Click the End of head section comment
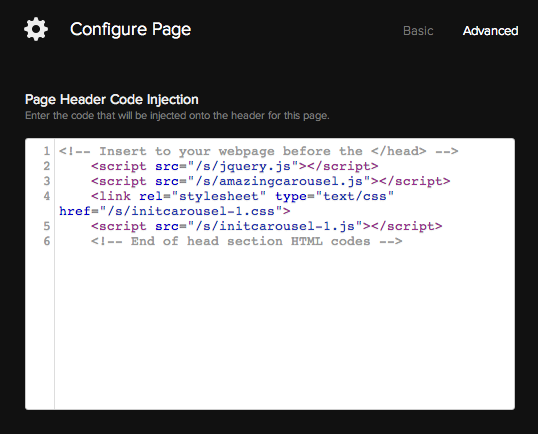Image resolution: width=538 pixels, height=434 pixels. (x=246, y=241)
